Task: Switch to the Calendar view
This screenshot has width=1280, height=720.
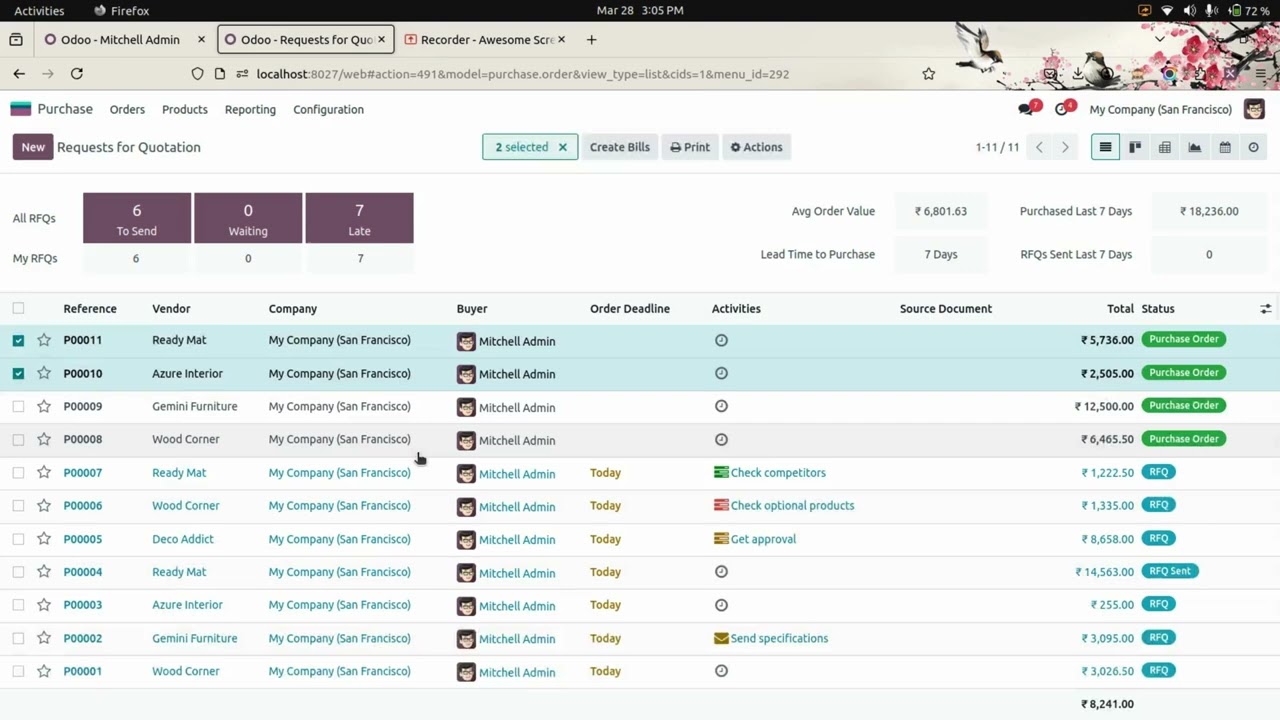Action: point(1225,147)
